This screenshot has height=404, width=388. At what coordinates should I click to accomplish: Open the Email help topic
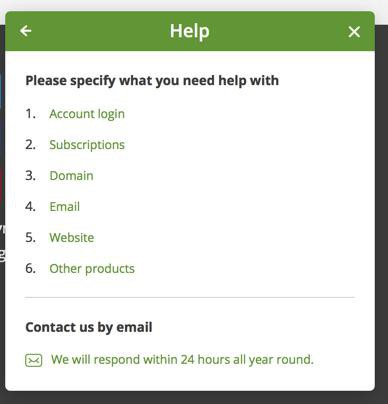tap(65, 207)
